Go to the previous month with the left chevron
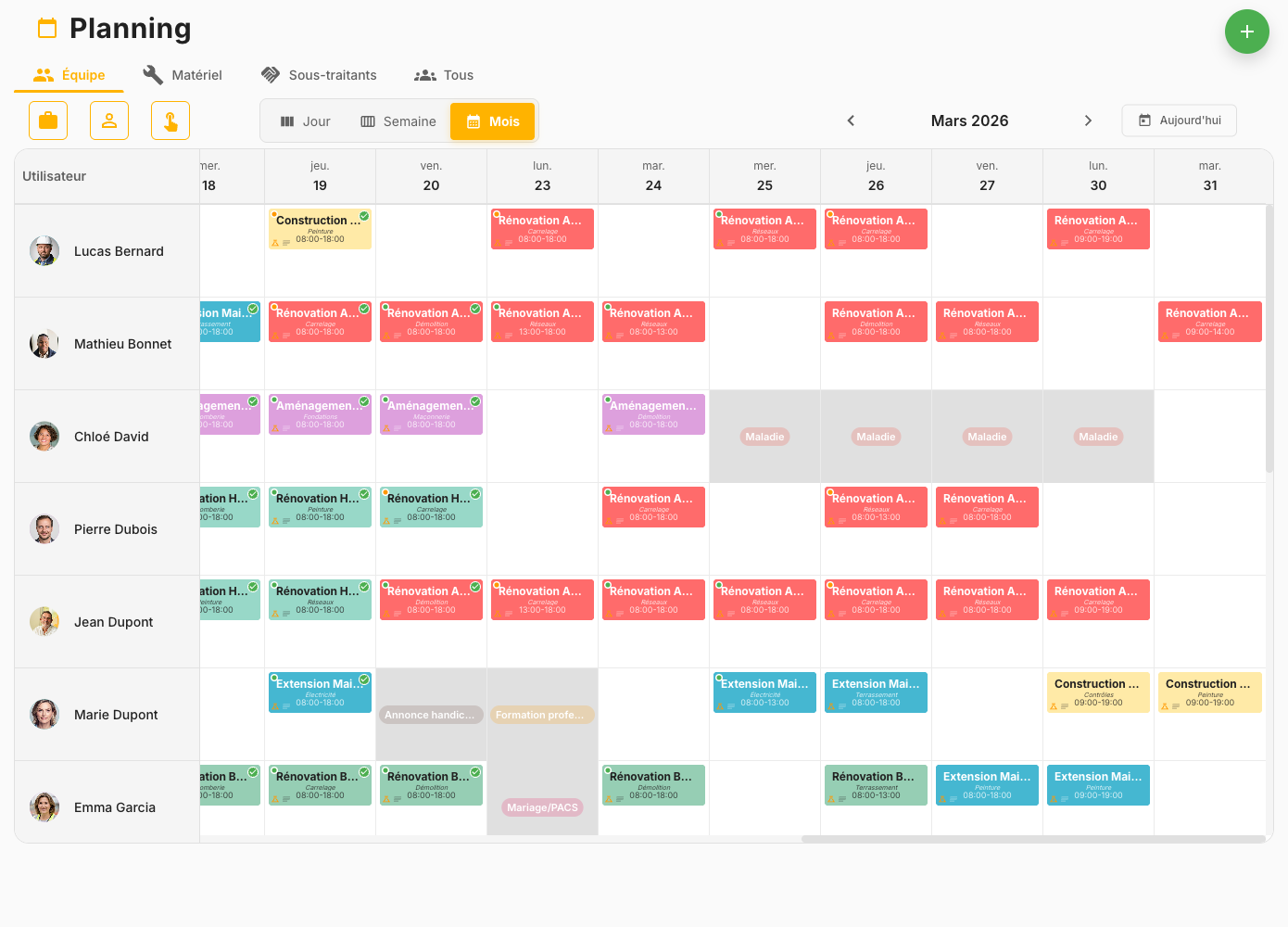 [x=851, y=121]
